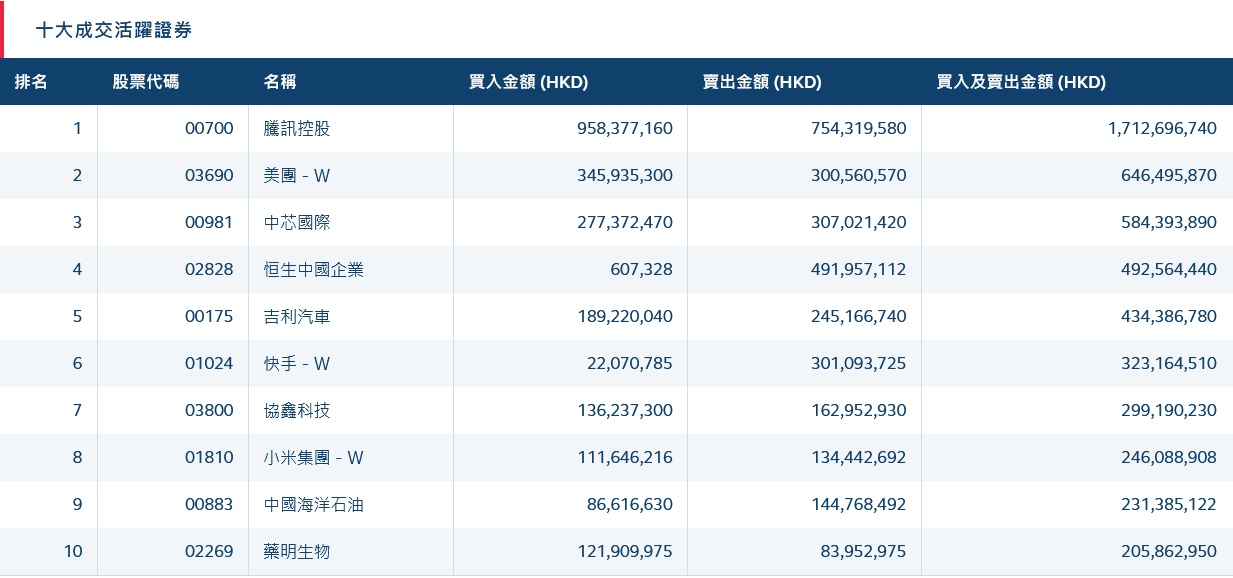Viewport: 1233px width, 578px height.
Task: Click stock code 00700
Action: pyautogui.click(x=209, y=128)
